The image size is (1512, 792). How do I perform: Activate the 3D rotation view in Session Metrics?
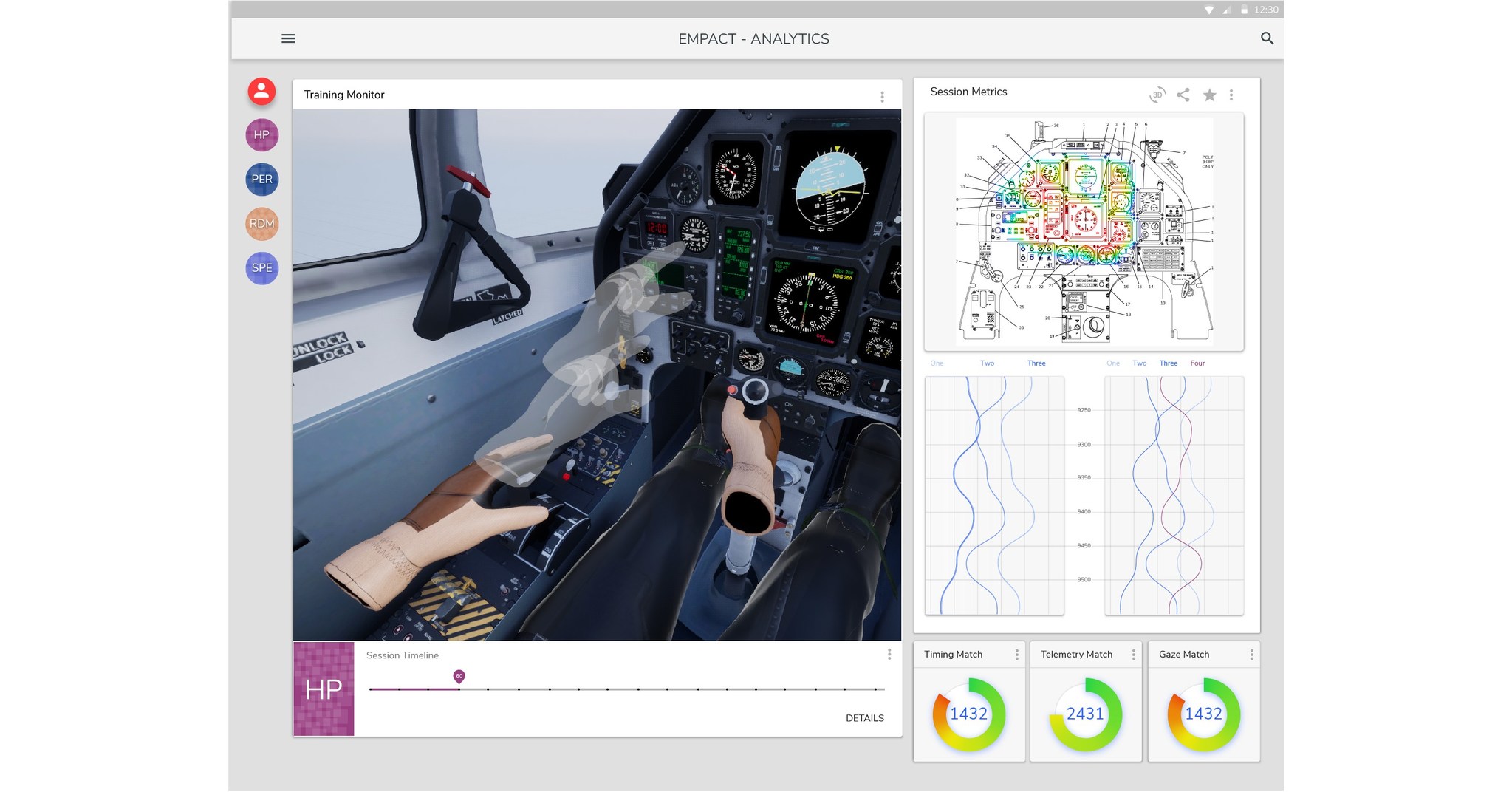pos(1157,95)
